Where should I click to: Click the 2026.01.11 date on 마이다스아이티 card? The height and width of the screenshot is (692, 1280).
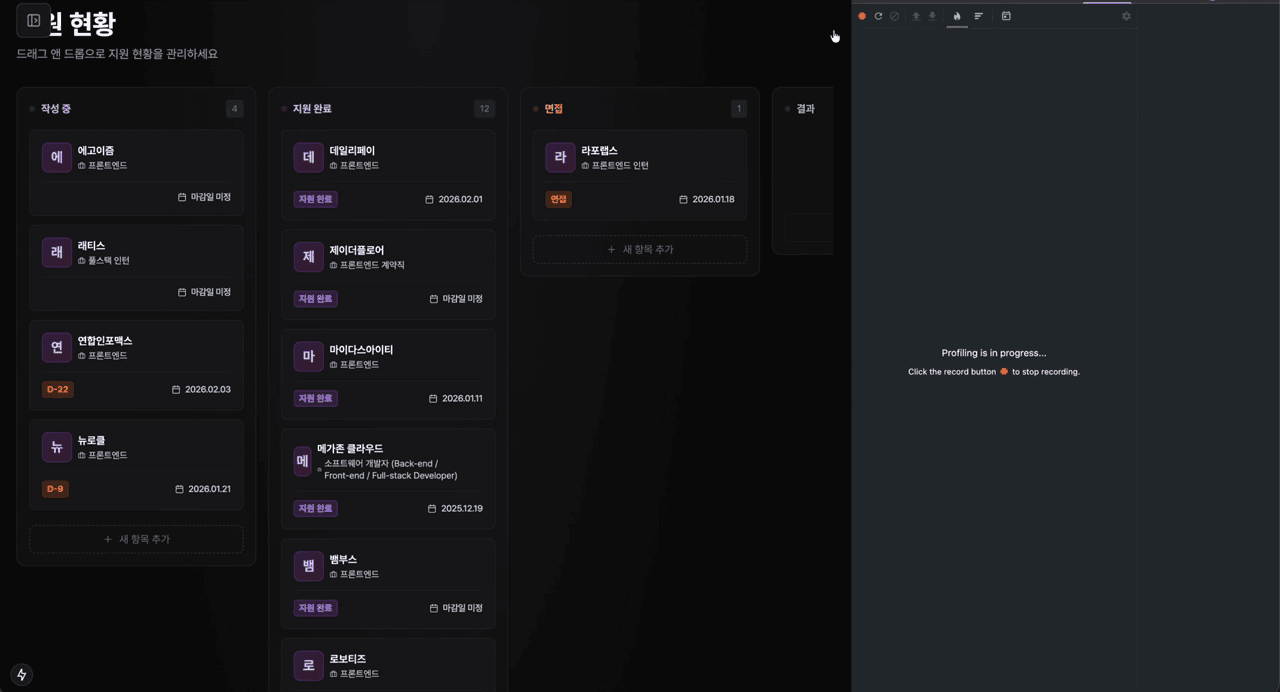click(462, 398)
